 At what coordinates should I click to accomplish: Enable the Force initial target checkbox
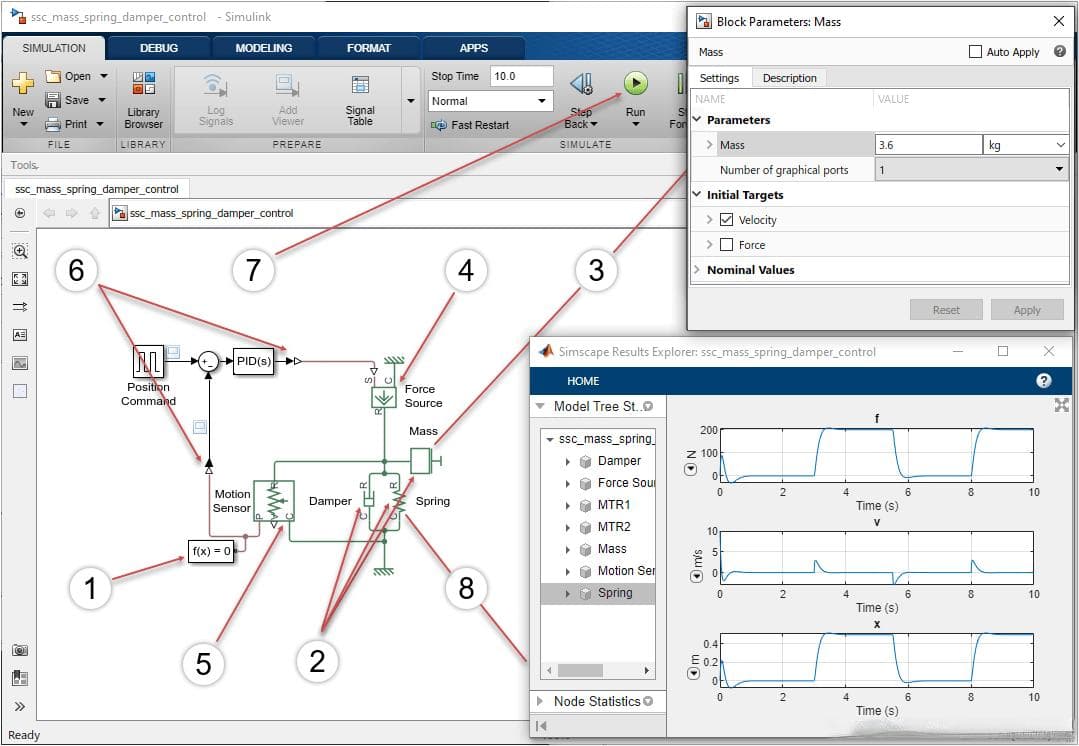tap(726, 244)
